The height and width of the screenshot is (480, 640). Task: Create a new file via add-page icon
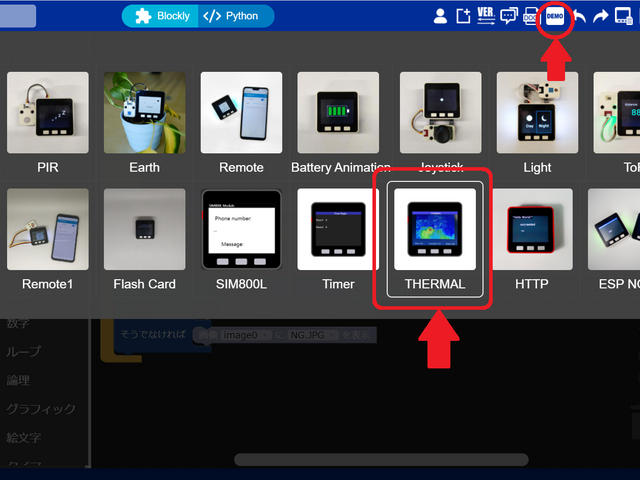(x=463, y=16)
